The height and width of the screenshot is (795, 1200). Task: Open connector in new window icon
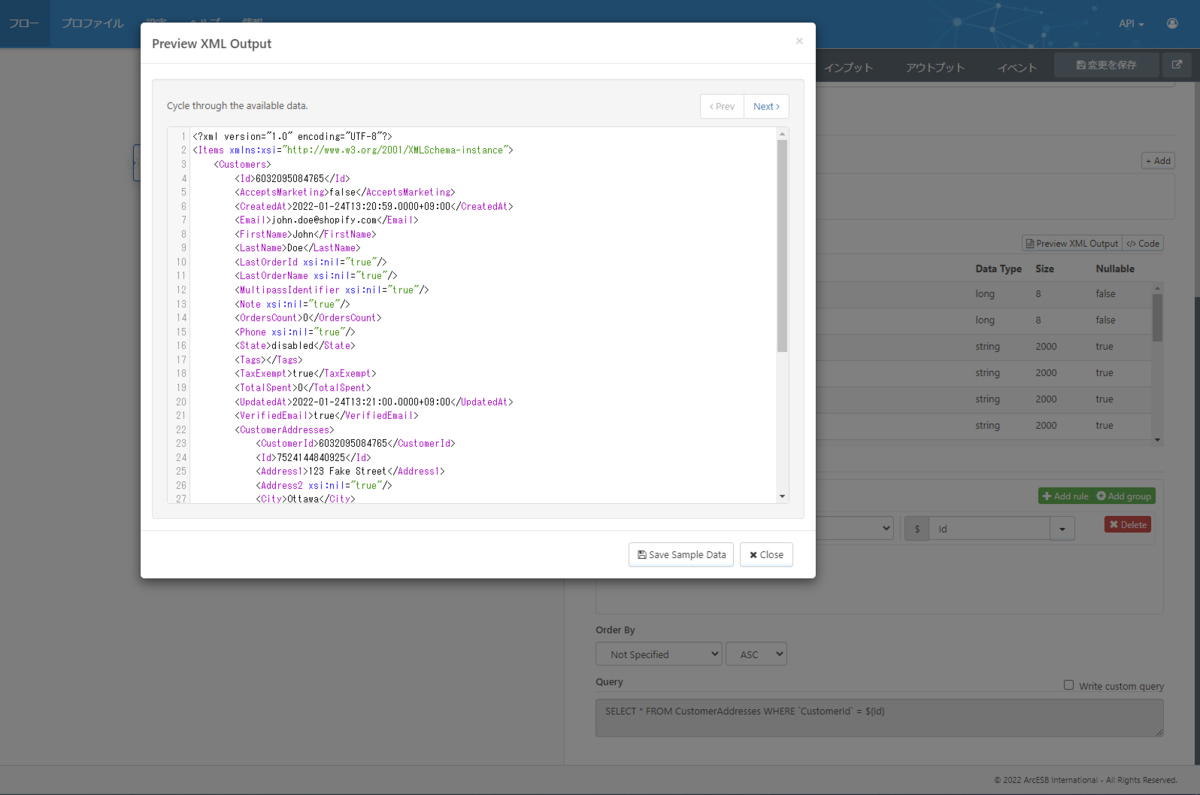tap(1177, 65)
